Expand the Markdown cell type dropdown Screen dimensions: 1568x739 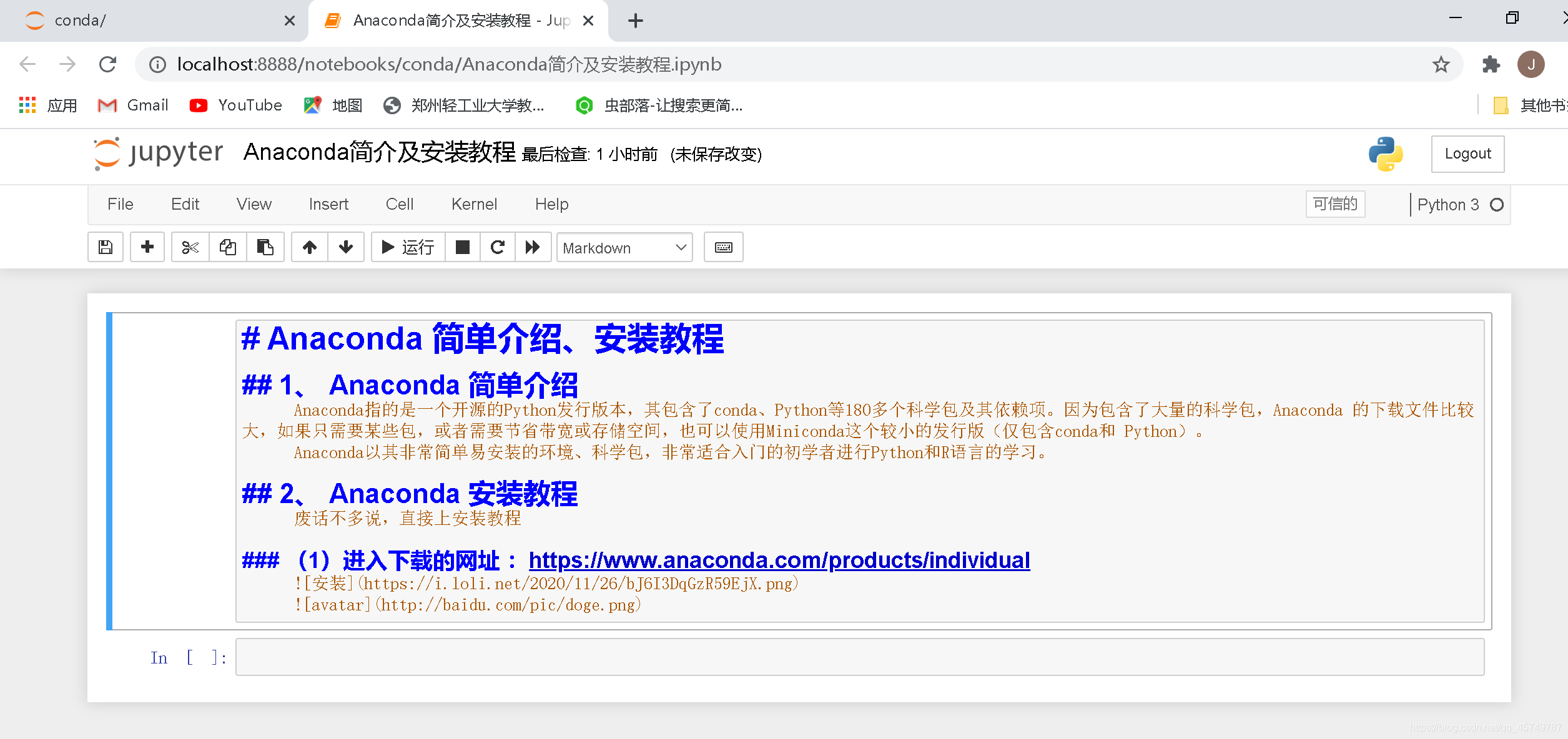click(624, 248)
